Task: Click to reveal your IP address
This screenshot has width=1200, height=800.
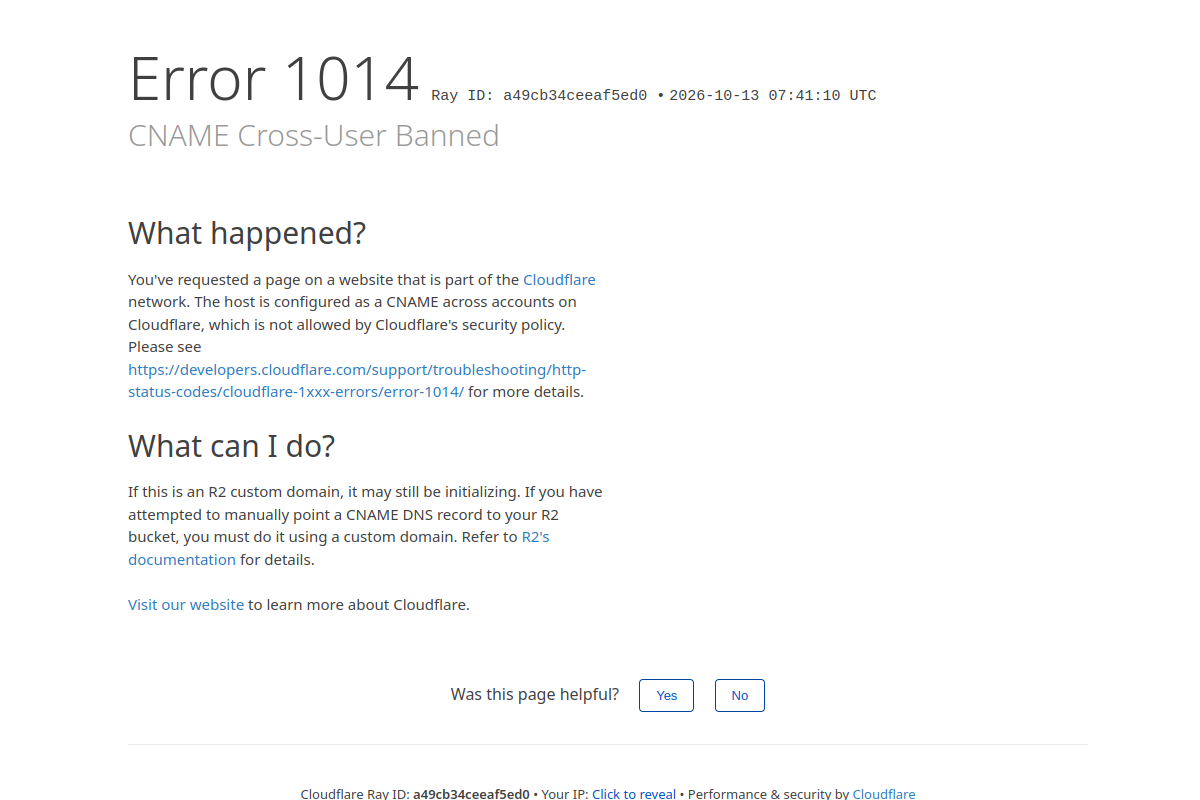Action: (x=634, y=794)
